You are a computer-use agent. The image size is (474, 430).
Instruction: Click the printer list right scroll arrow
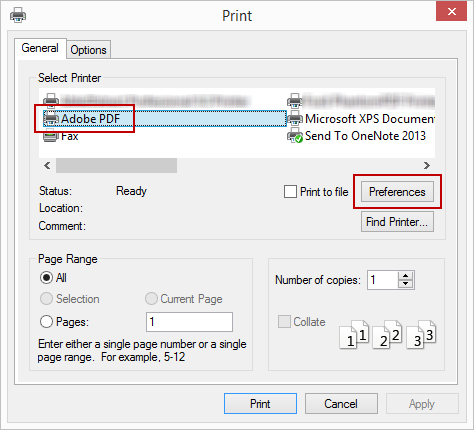pos(427,165)
